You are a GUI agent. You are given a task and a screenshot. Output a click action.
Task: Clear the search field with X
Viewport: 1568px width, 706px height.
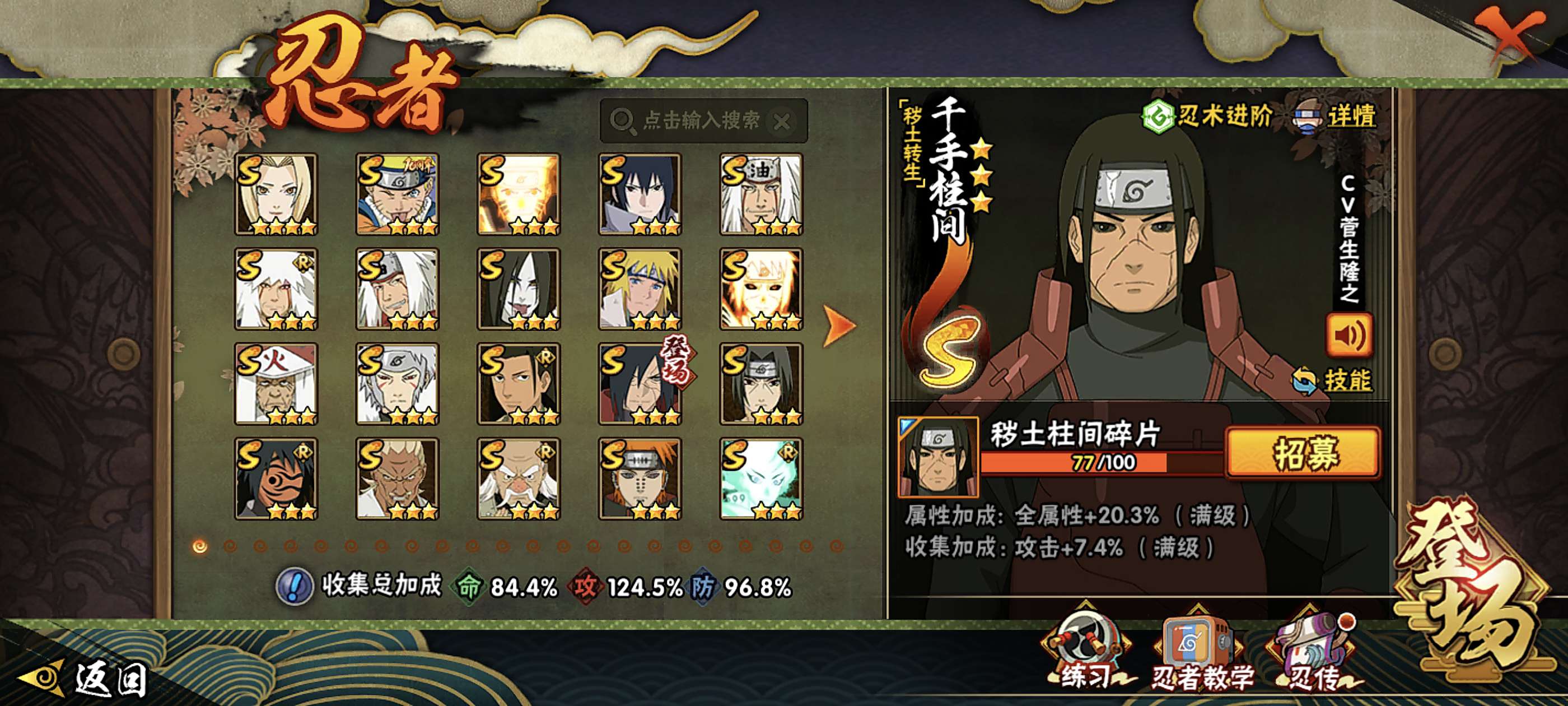click(x=782, y=122)
